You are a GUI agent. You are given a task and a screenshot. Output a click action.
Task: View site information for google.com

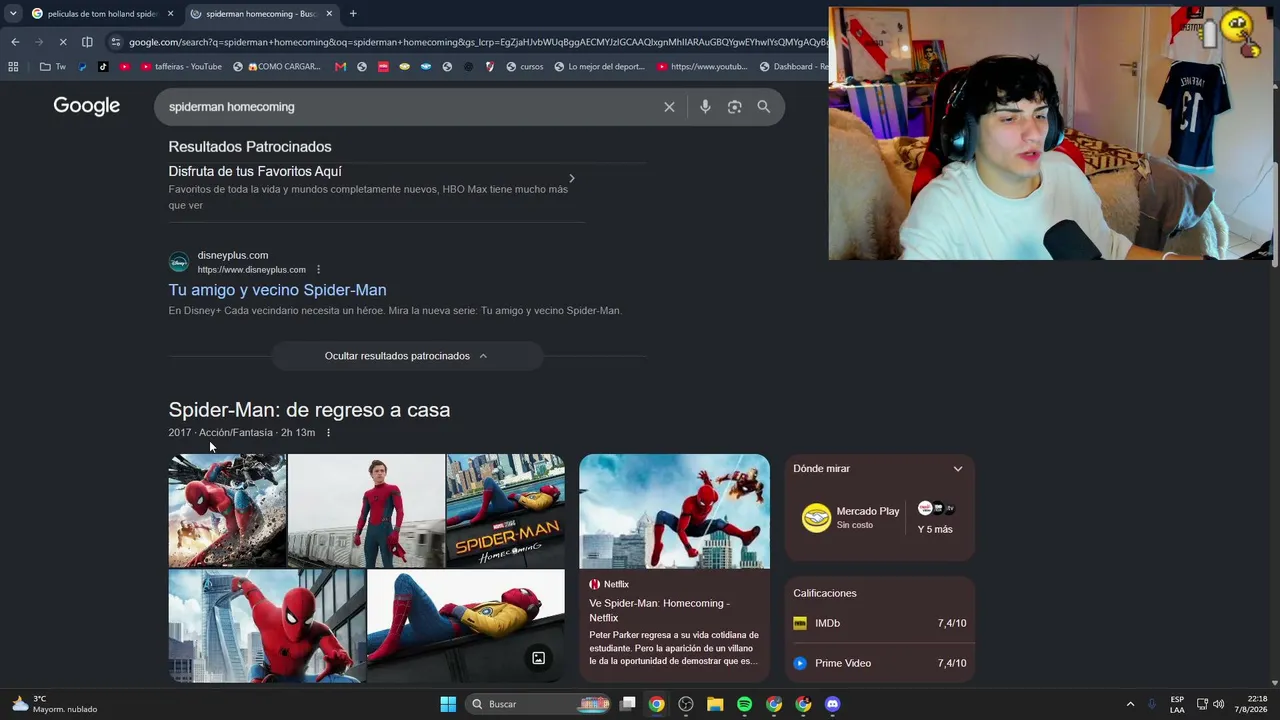[116, 42]
